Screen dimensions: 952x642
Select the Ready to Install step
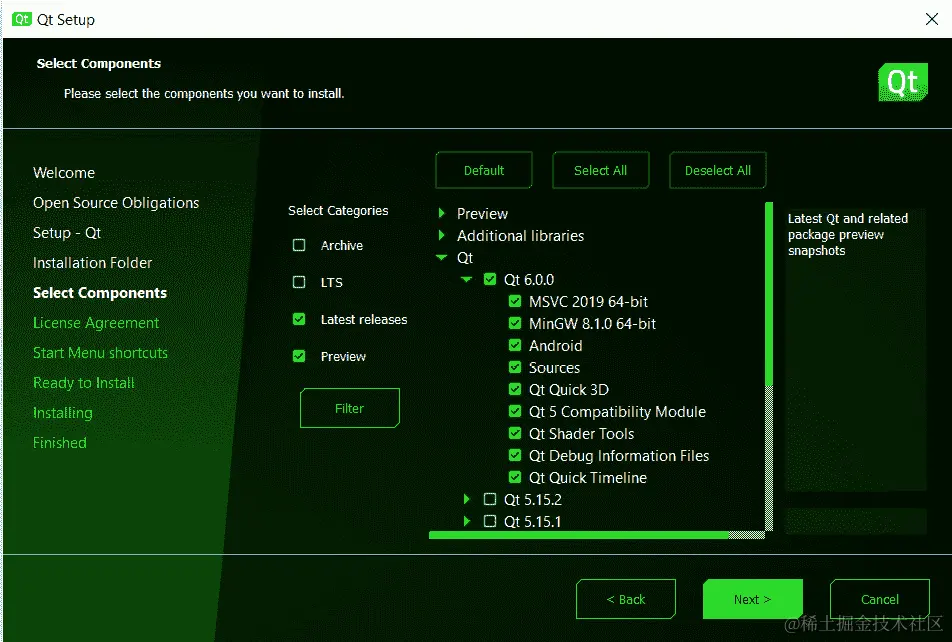84,383
